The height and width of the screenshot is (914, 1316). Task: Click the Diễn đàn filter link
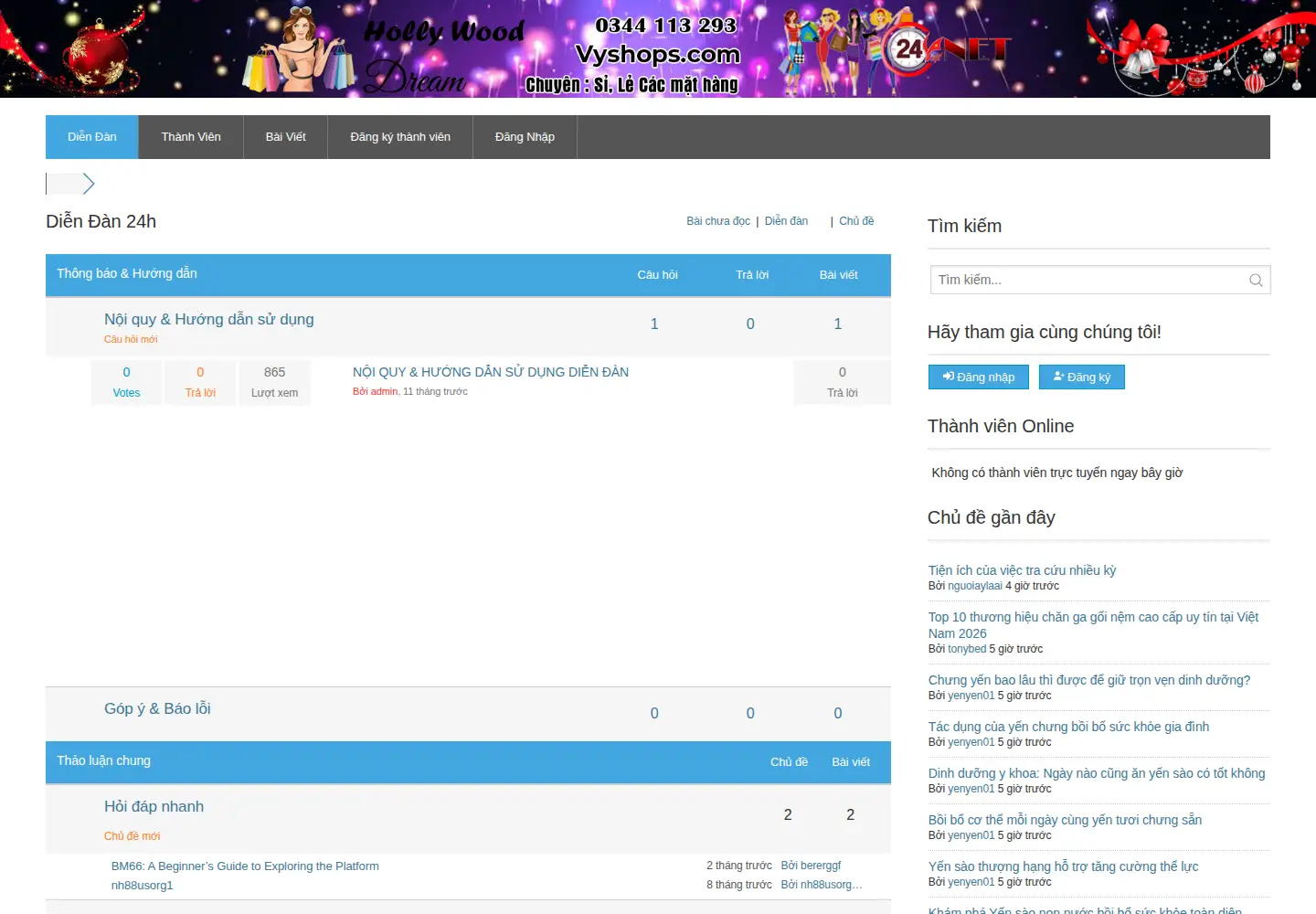coord(786,221)
